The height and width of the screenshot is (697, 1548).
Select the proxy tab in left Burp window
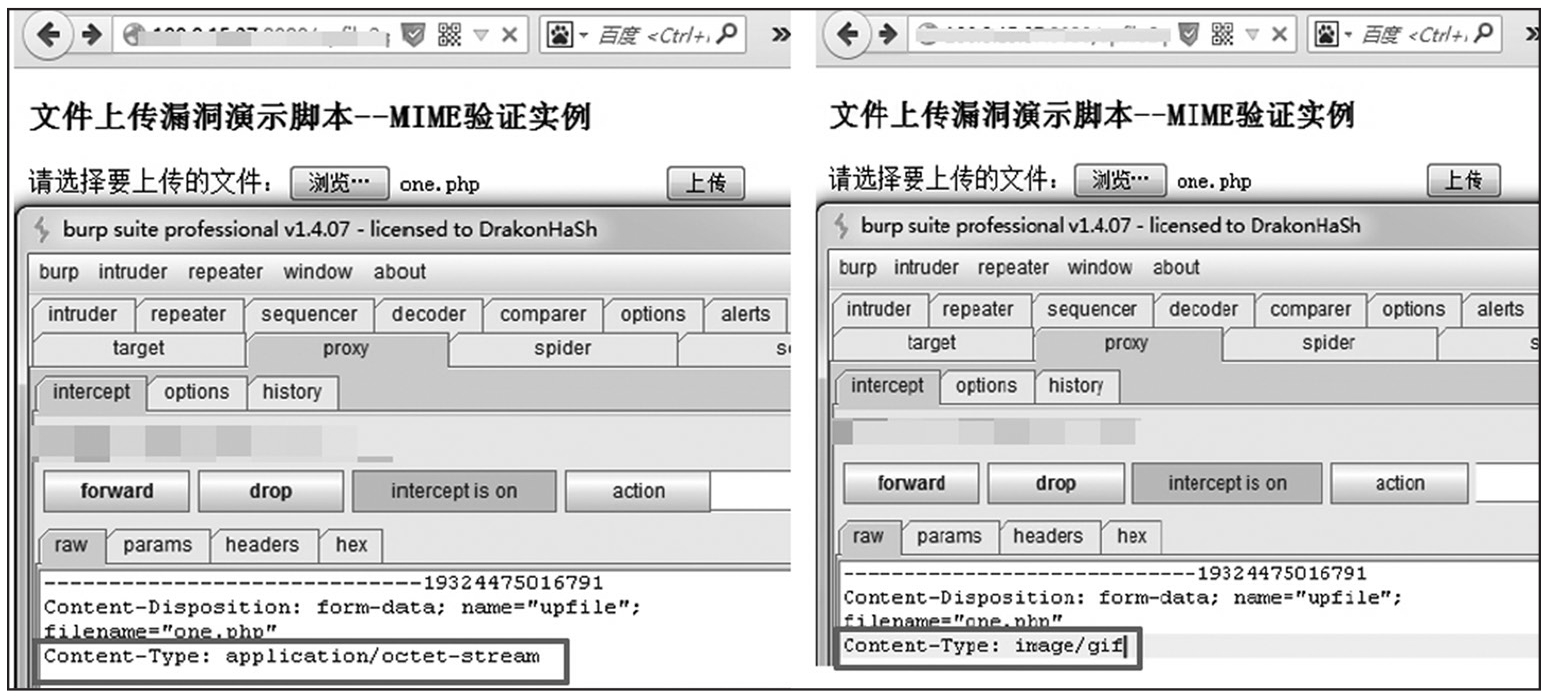coord(346,349)
